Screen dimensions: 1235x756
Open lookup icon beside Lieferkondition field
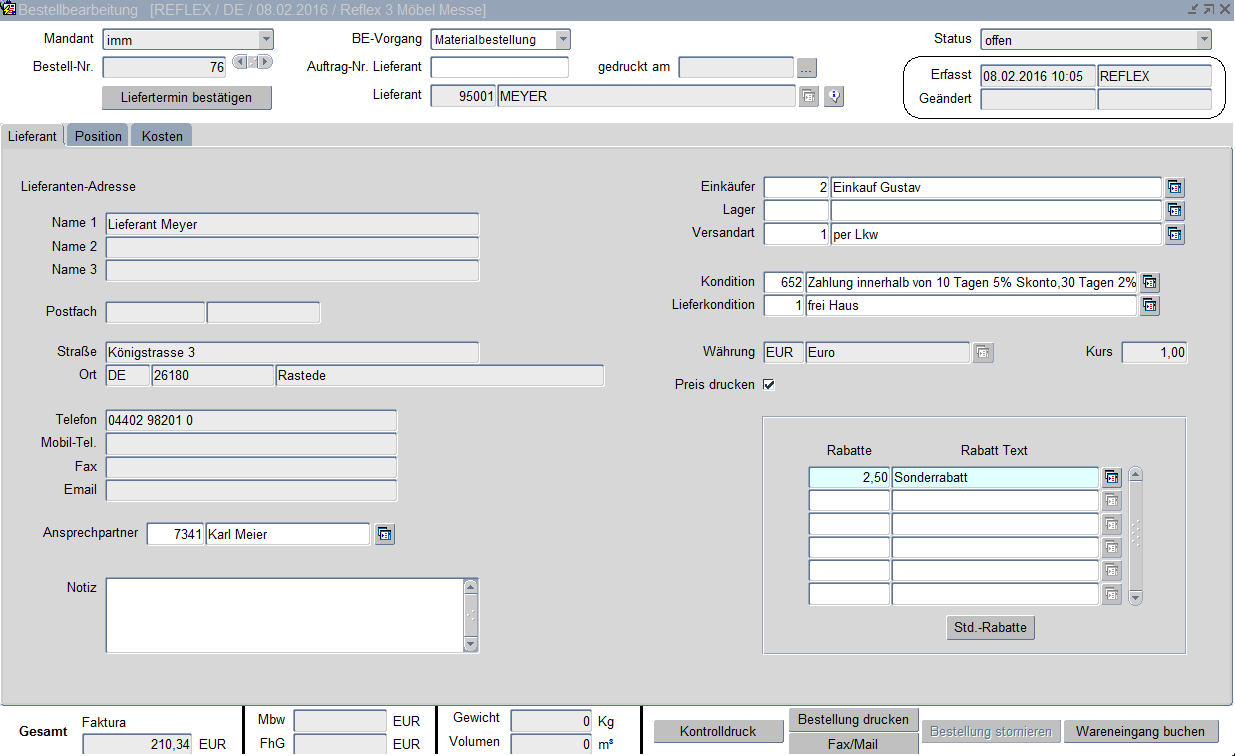1151,306
